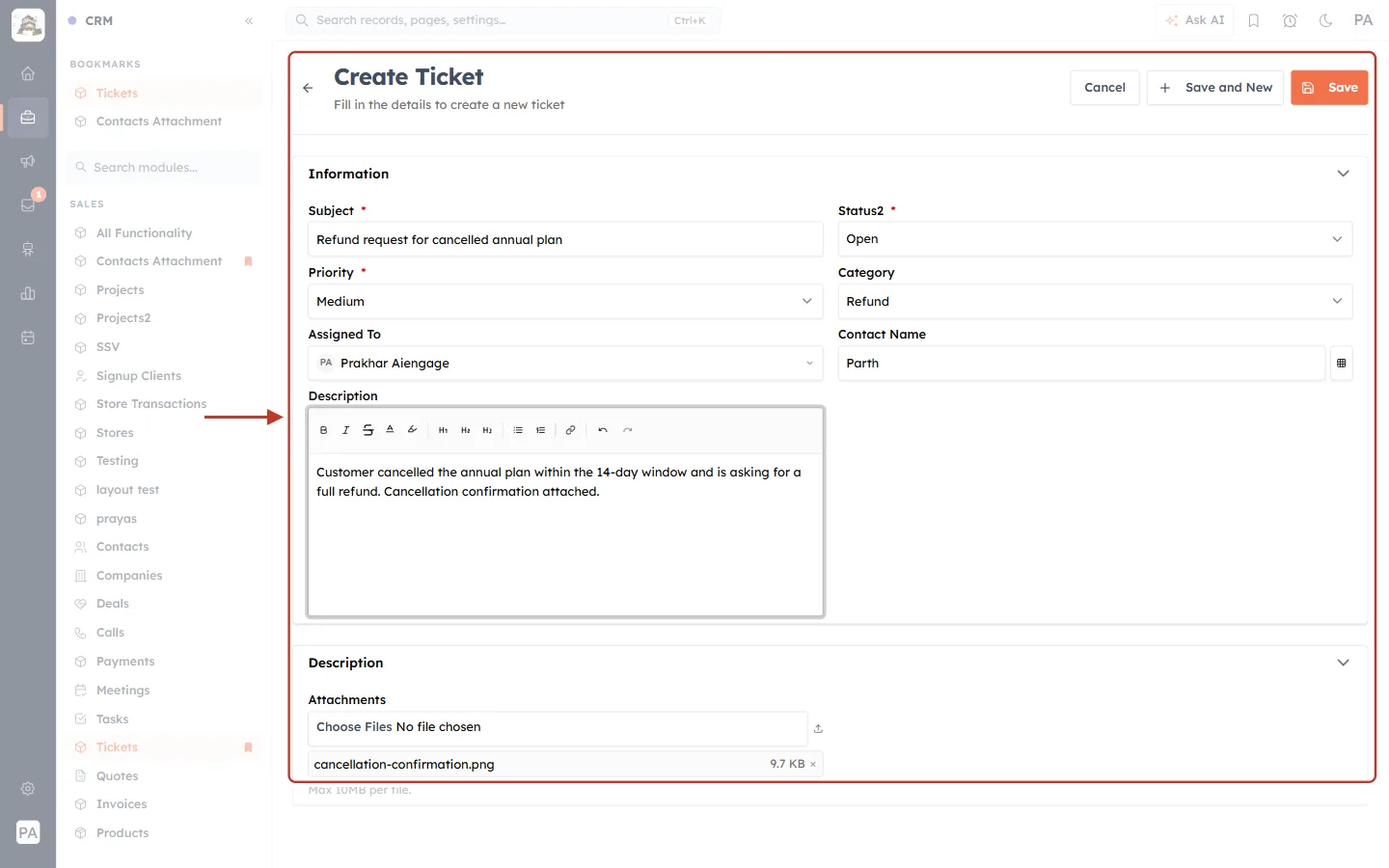Collapse the Information section

(x=1343, y=174)
